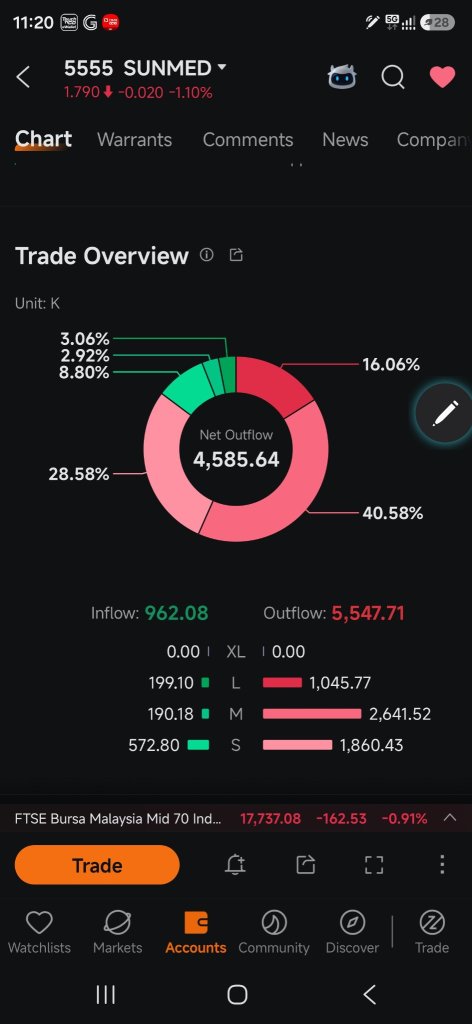Open Community from bottom navigation
Screen dimensions: 472x1024
coord(274,933)
